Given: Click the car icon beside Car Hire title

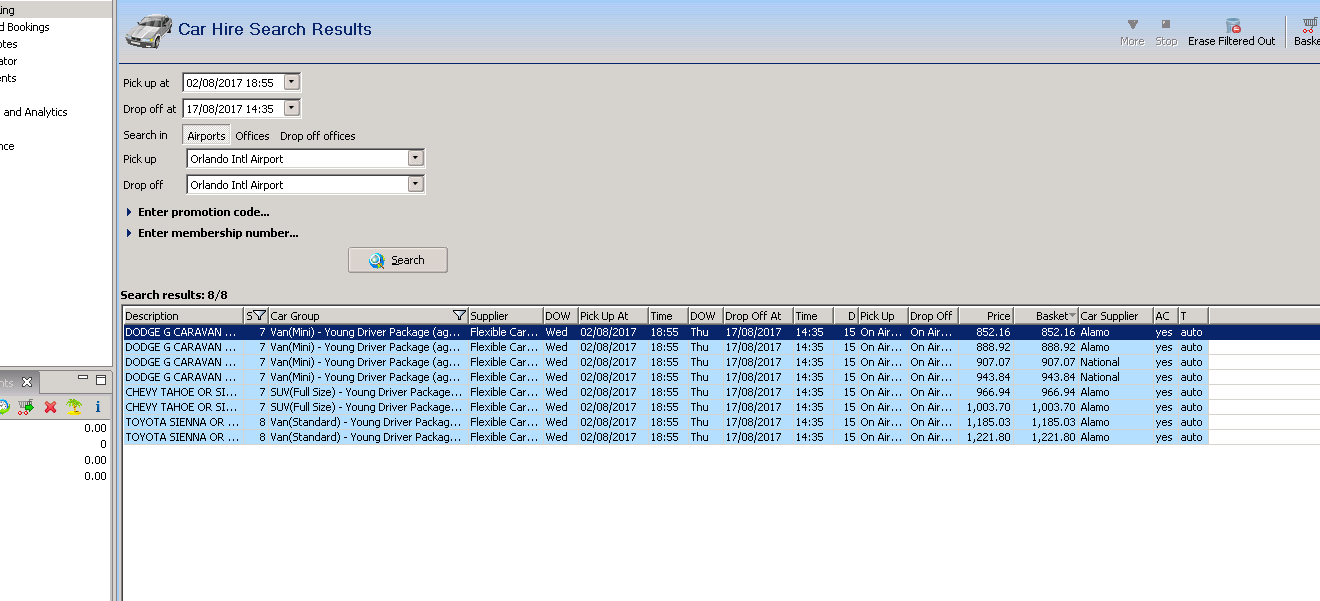Looking at the screenshot, I should coord(148,30).
